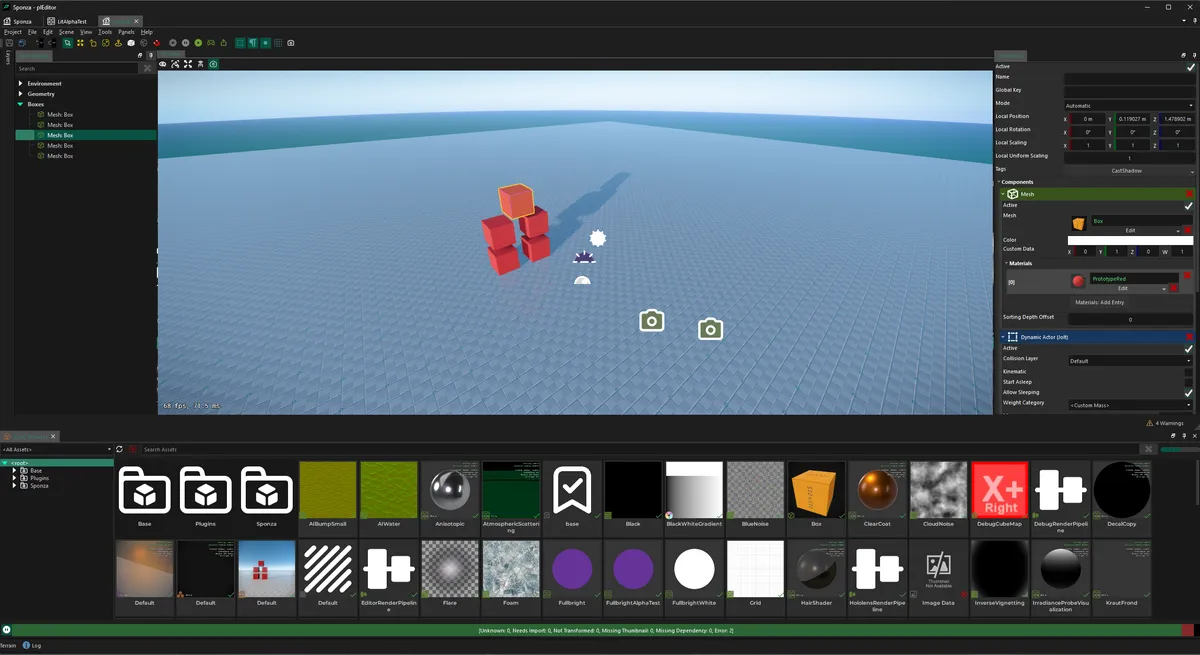Activate the yellow translate gizmo tool

point(80,43)
